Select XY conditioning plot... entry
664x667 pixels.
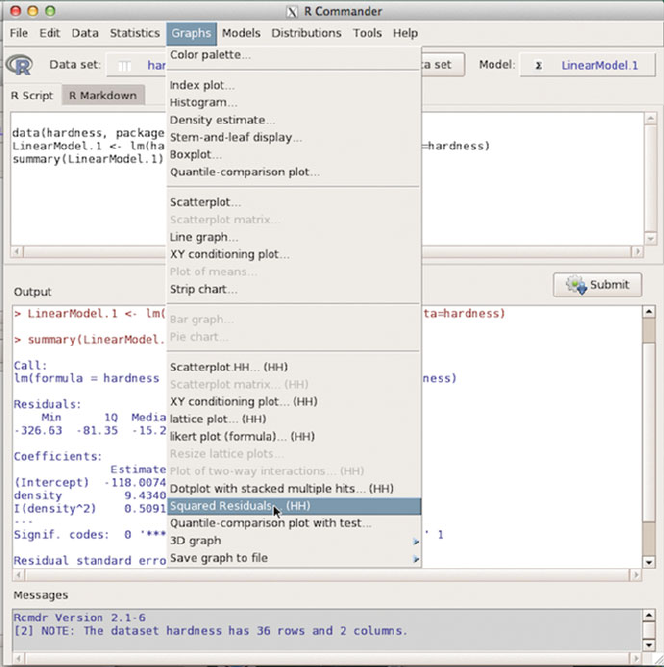[x=294, y=254]
